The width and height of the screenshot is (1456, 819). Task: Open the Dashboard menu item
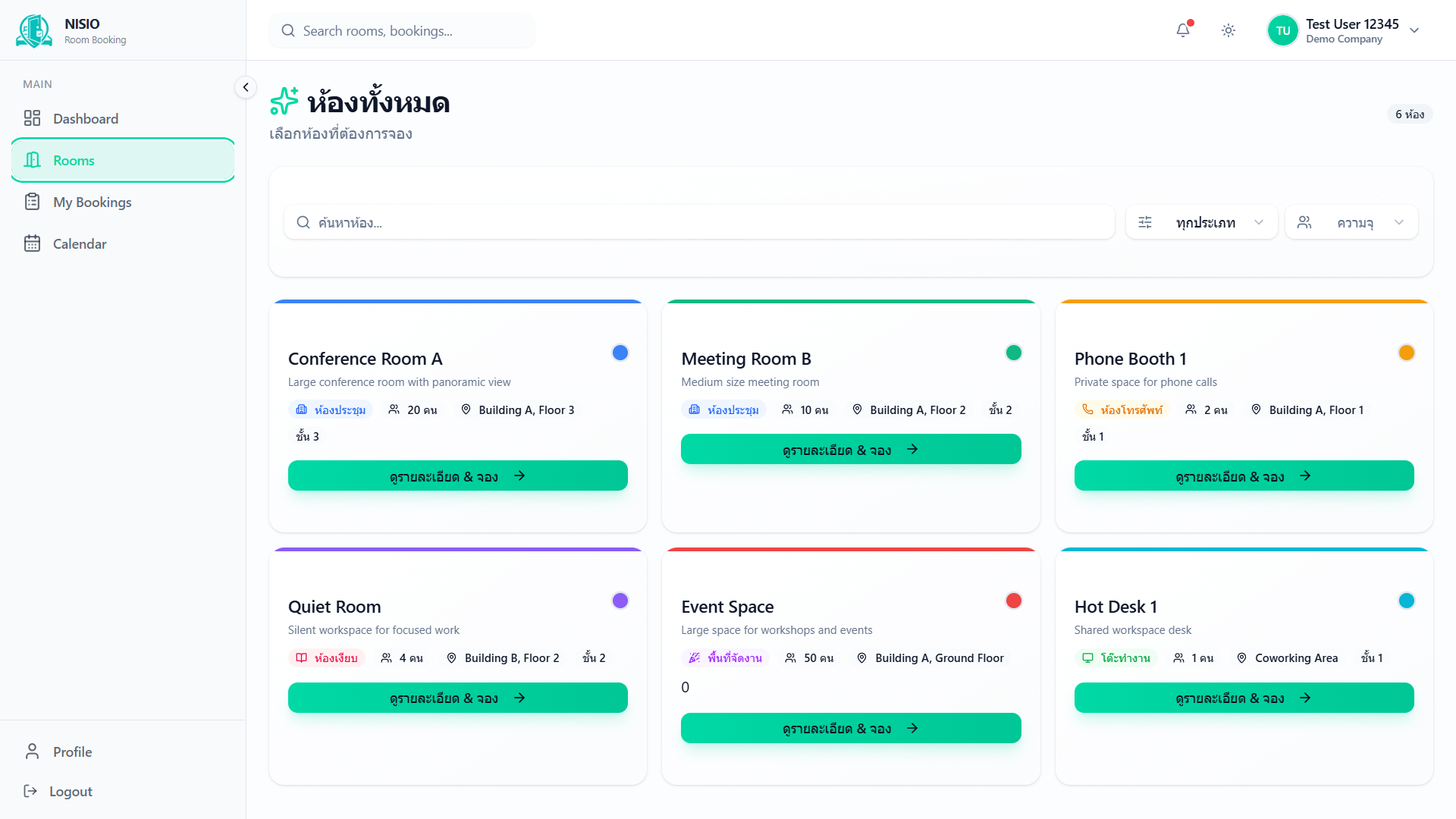[86, 118]
